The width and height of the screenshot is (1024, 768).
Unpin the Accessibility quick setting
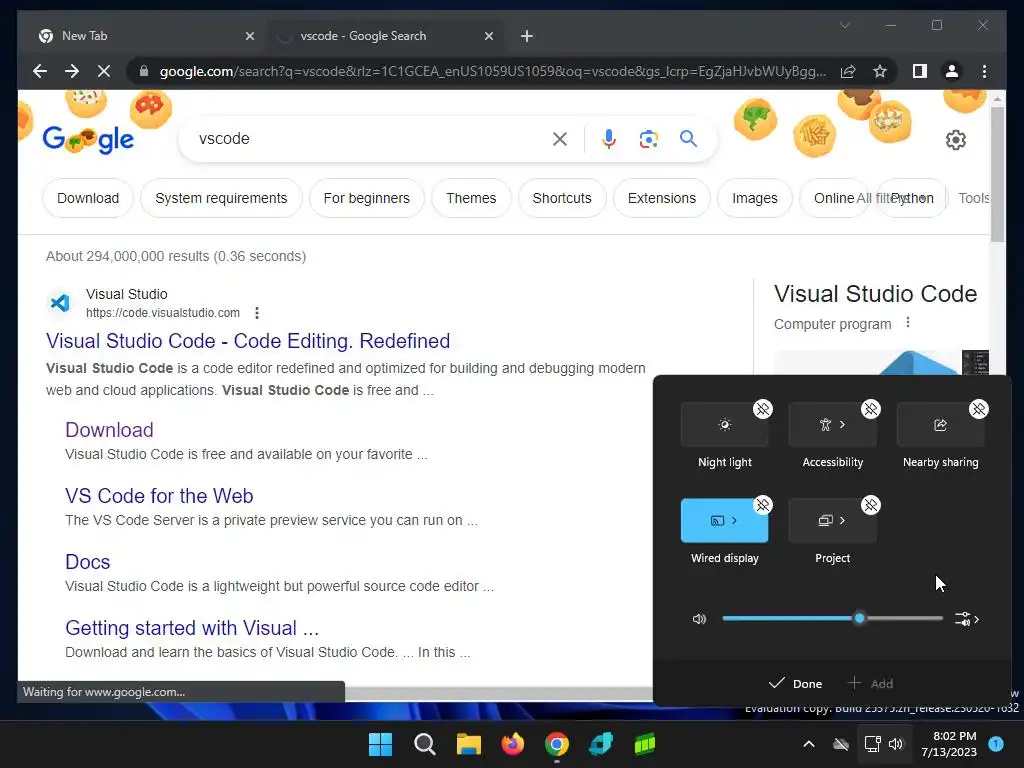coord(871,409)
